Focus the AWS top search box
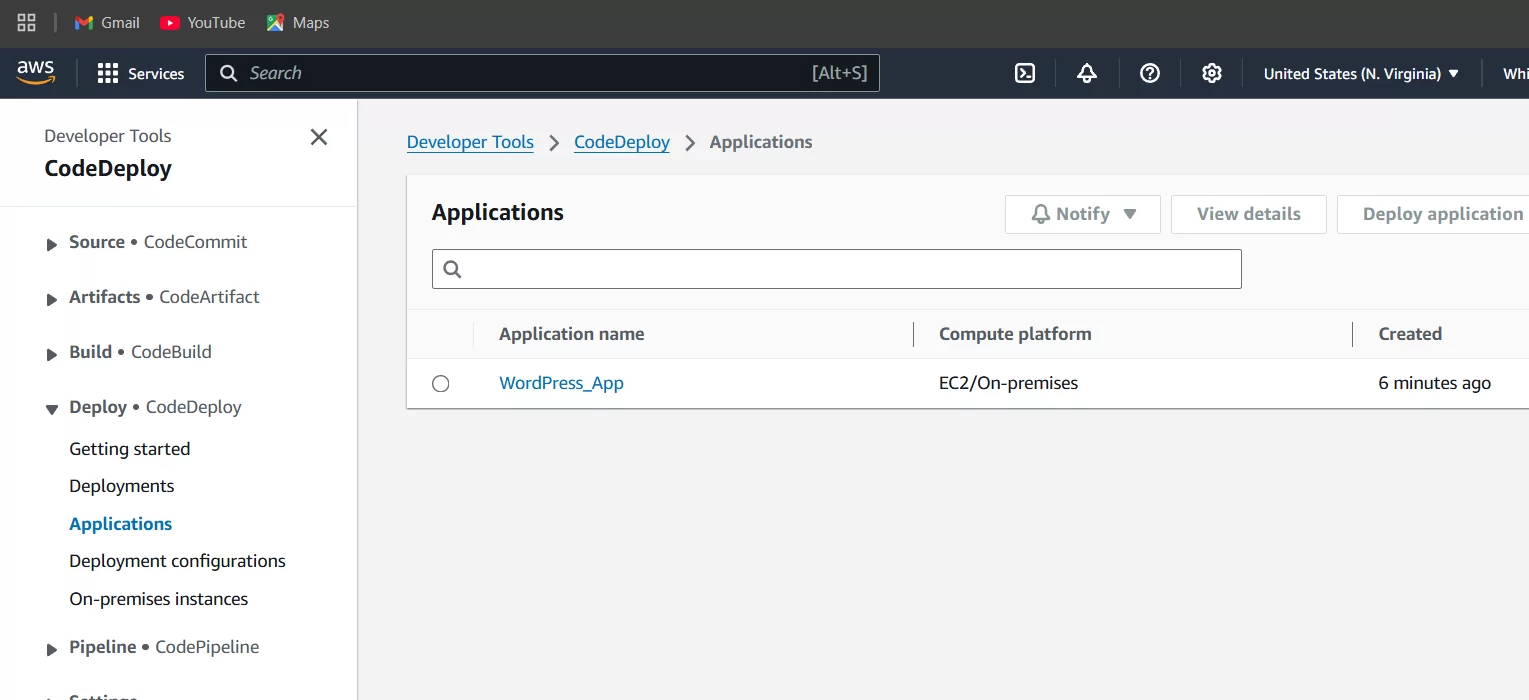 (543, 73)
